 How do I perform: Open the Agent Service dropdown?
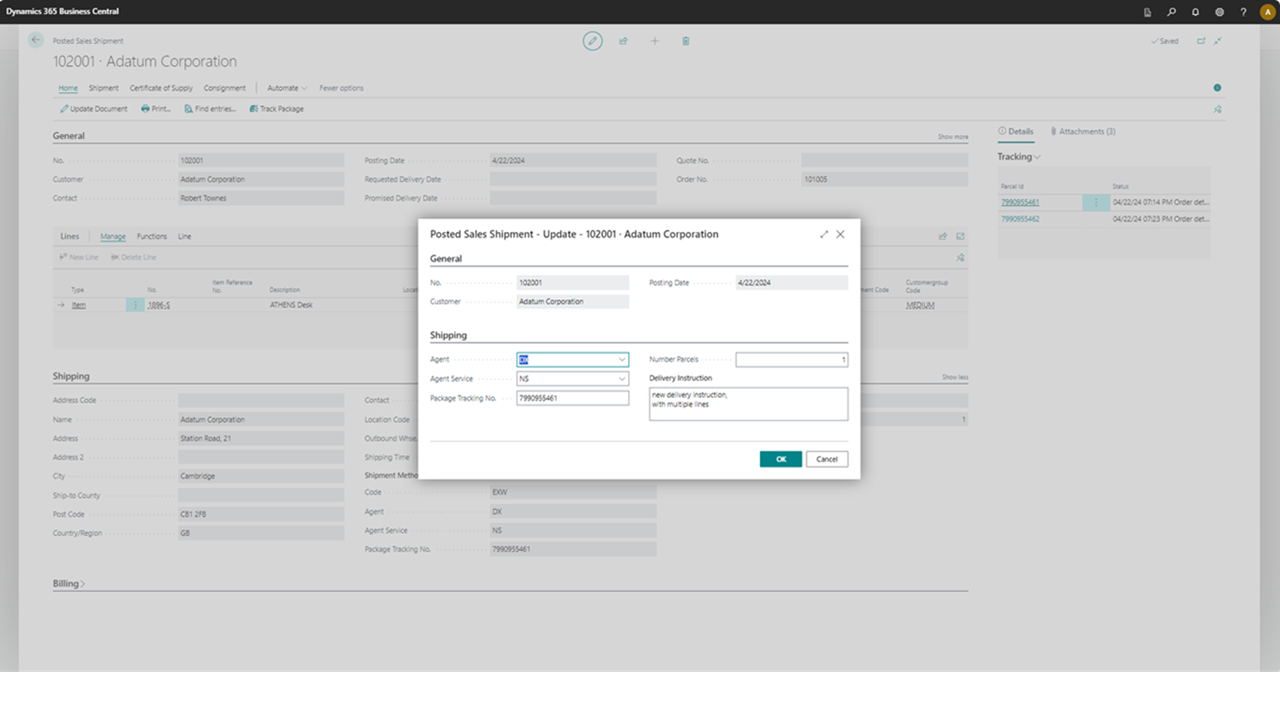[621, 379]
